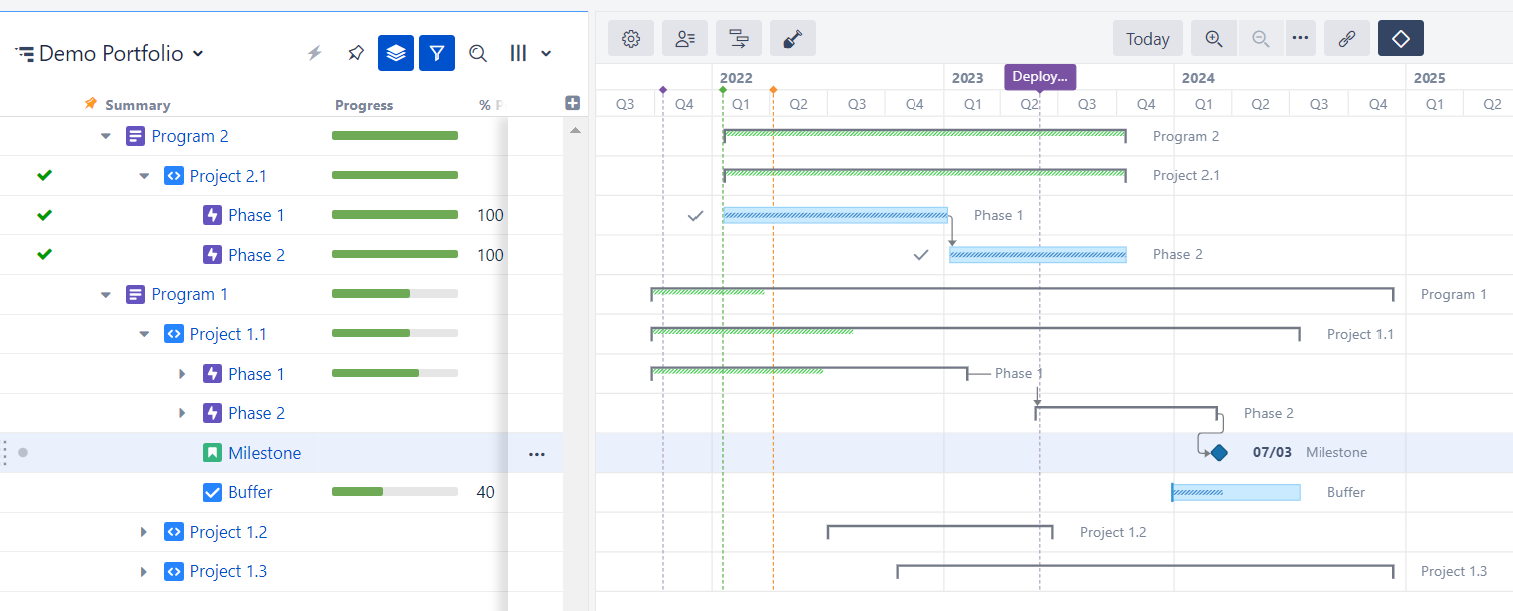This screenshot has width=1513, height=611.
Task: Click the Program 1 progress bar
Action: pyautogui.click(x=395, y=294)
